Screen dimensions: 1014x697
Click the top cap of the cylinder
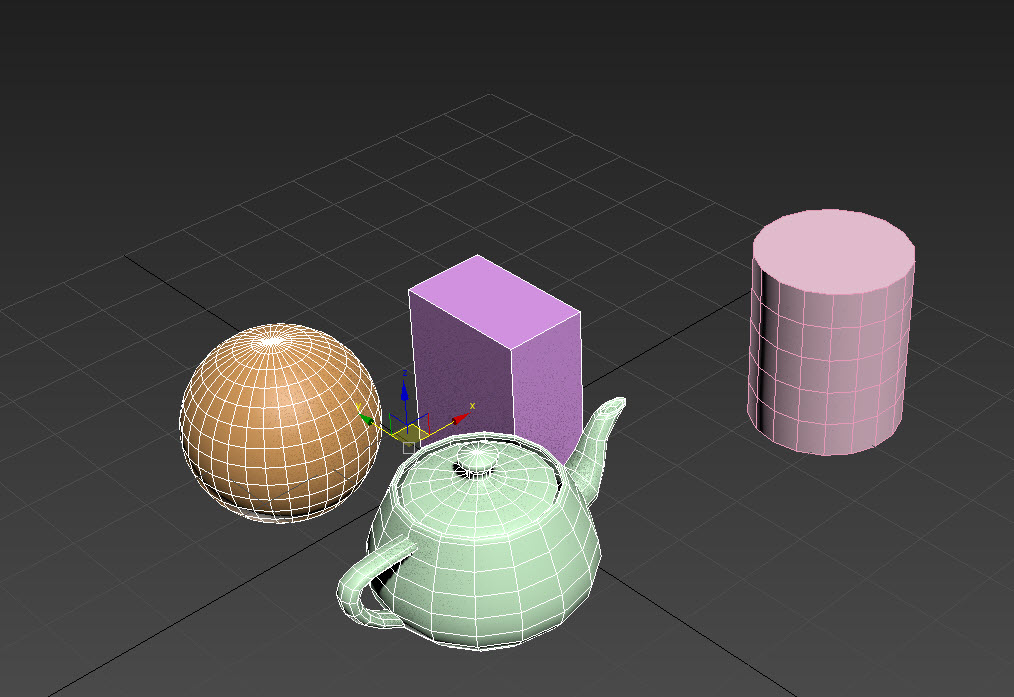tap(834, 252)
